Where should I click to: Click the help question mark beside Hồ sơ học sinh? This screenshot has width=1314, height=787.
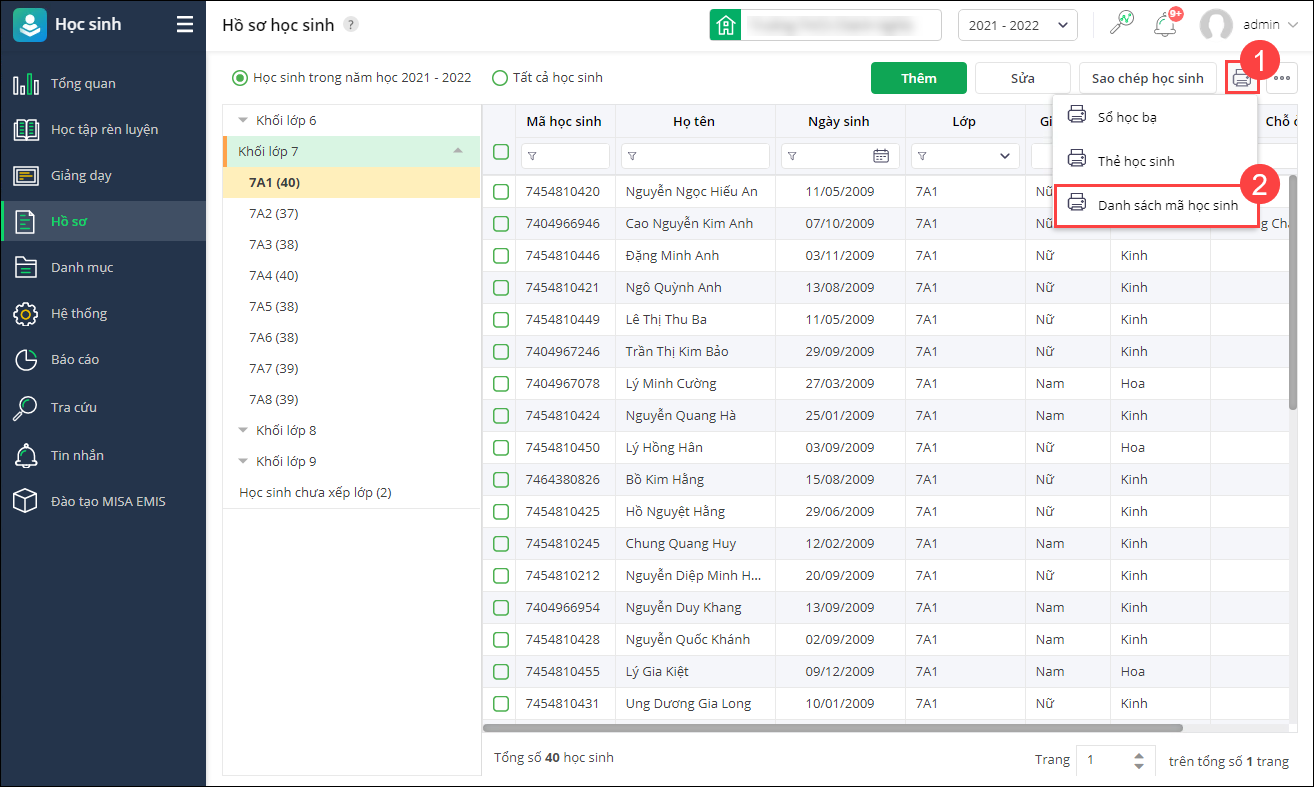351,25
